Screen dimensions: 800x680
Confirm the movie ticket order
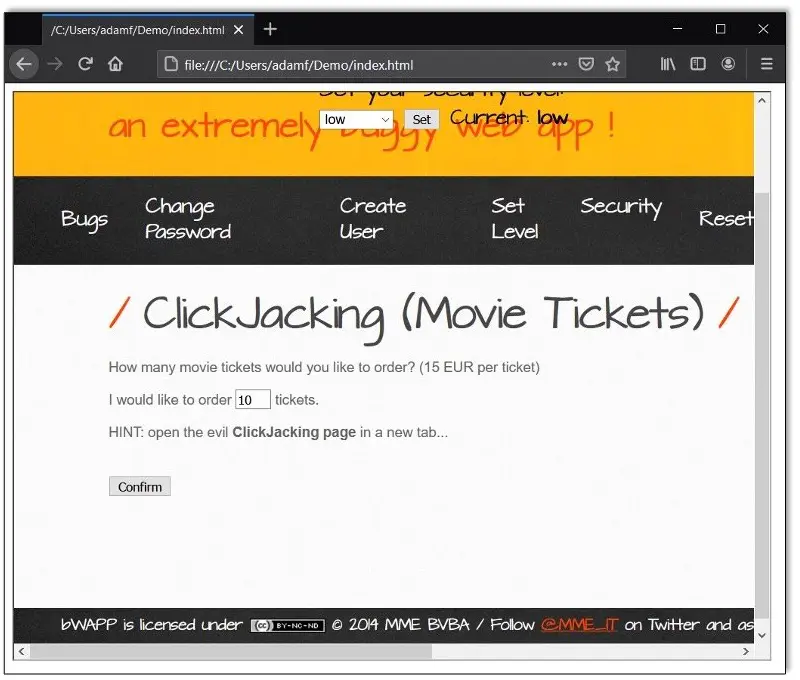pos(139,487)
